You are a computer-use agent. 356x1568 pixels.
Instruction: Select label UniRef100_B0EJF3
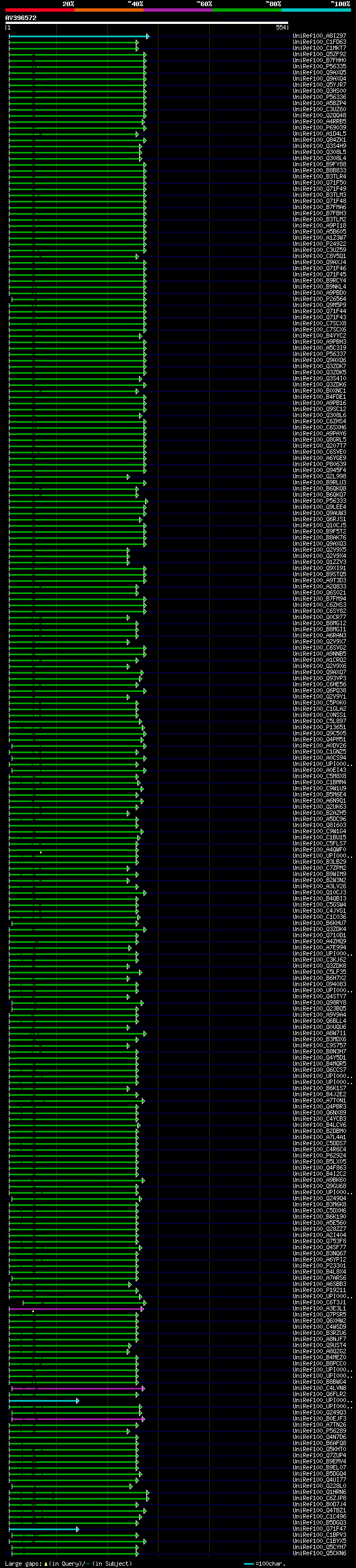click(x=319, y=1419)
